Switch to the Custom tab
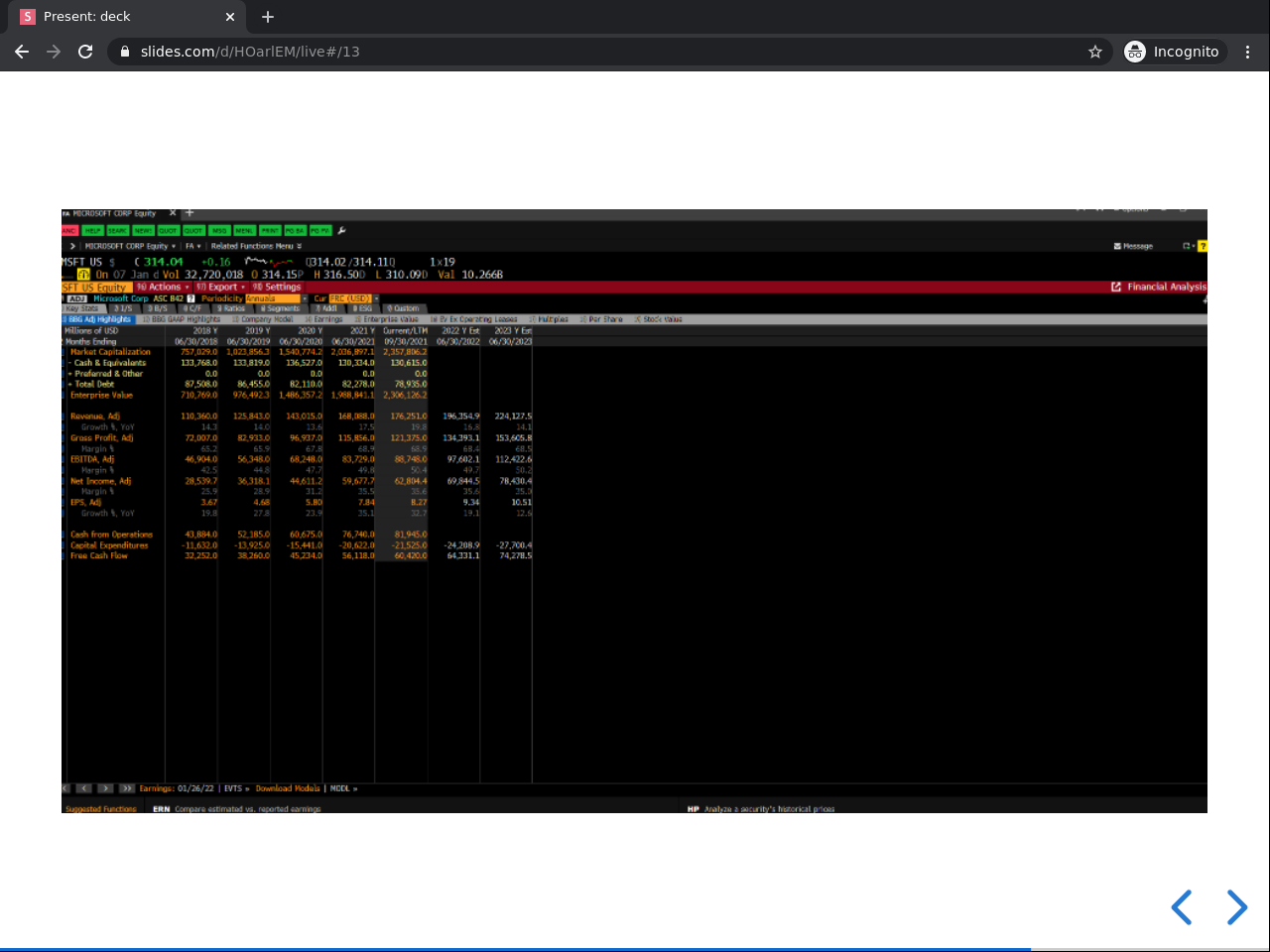This screenshot has height=952, width=1270. click(403, 308)
